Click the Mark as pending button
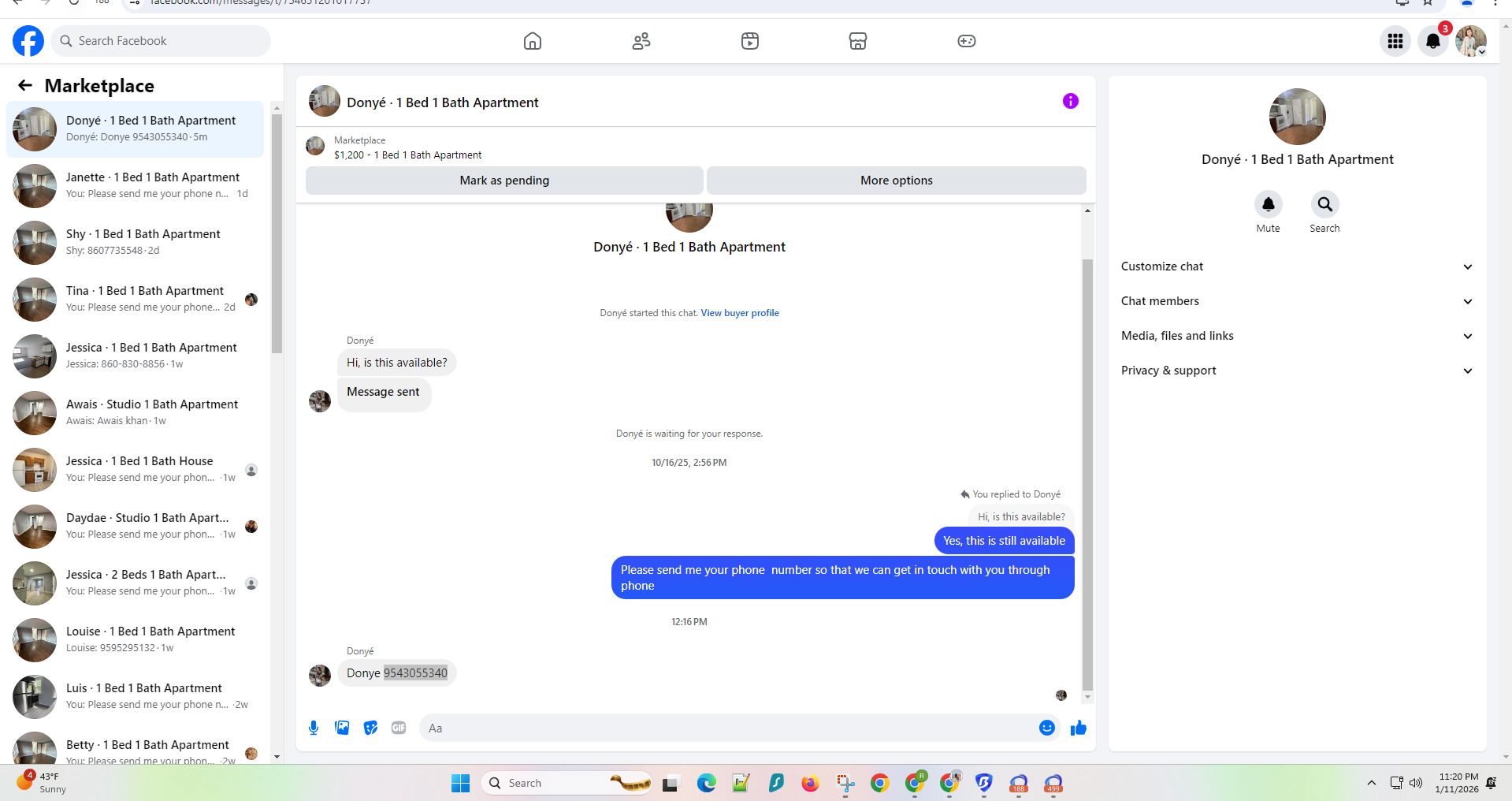 (x=504, y=181)
